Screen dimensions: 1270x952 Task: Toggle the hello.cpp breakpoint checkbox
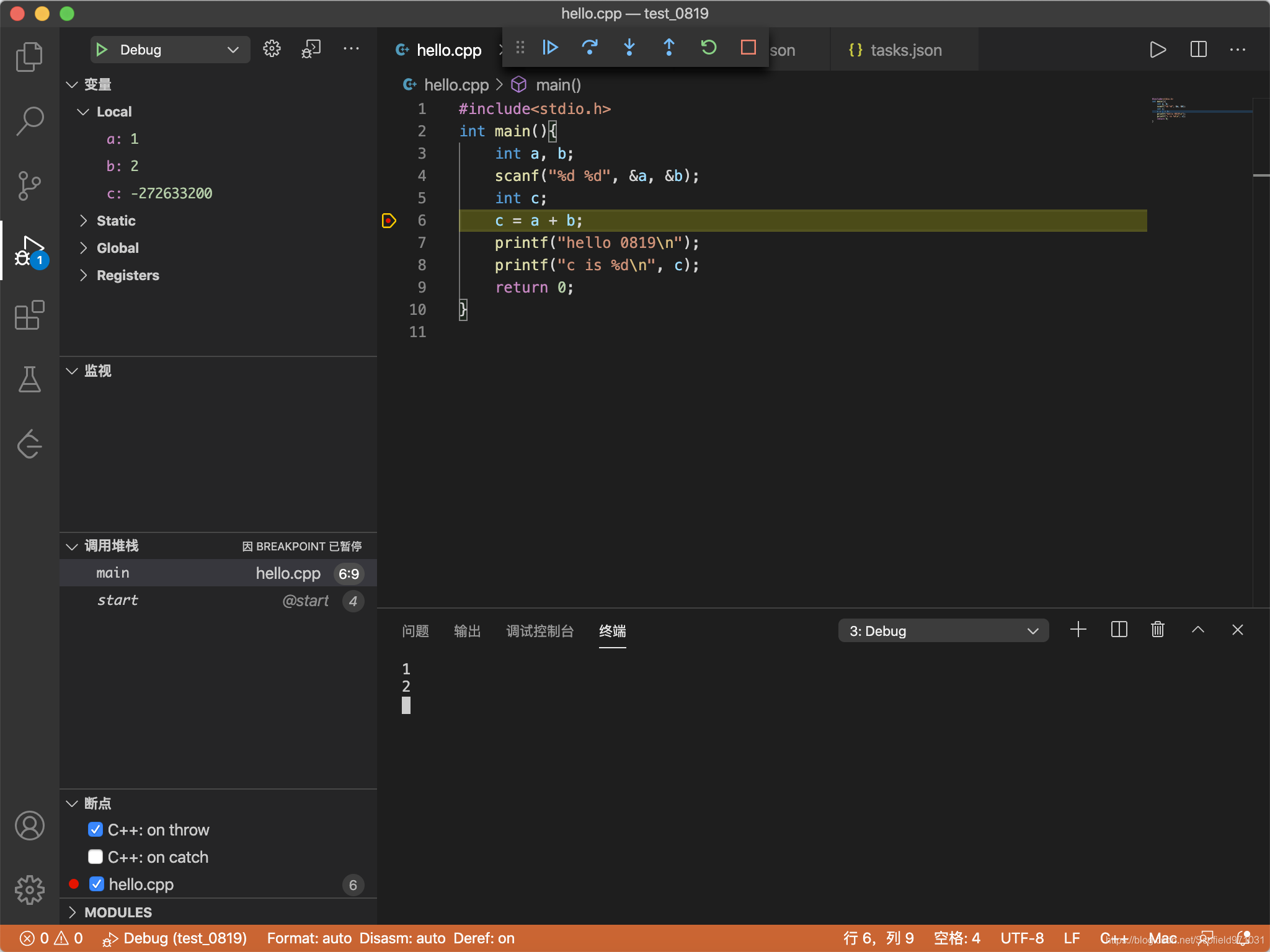(x=96, y=884)
